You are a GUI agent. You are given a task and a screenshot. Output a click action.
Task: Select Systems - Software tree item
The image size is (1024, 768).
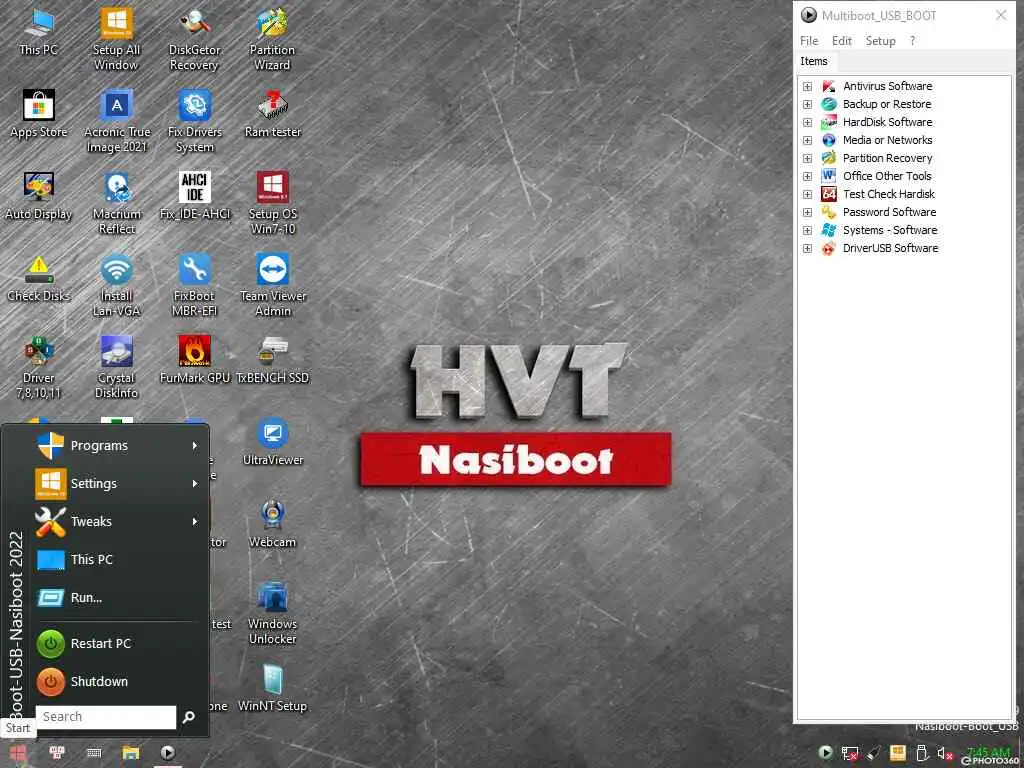tap(890, 231)
